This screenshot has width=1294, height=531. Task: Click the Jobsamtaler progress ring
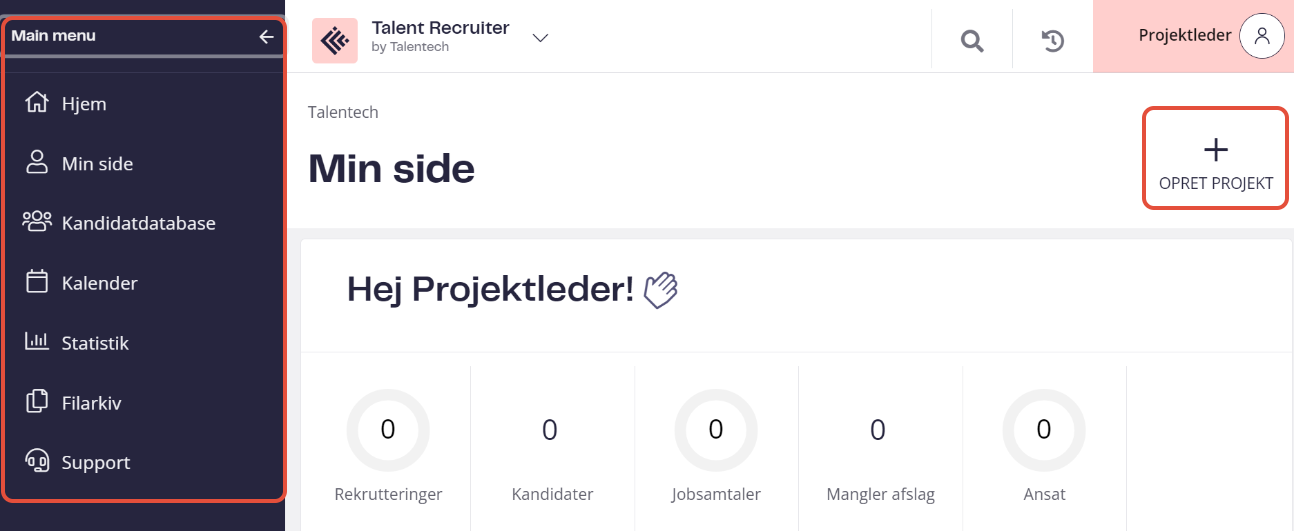[716, 430]
